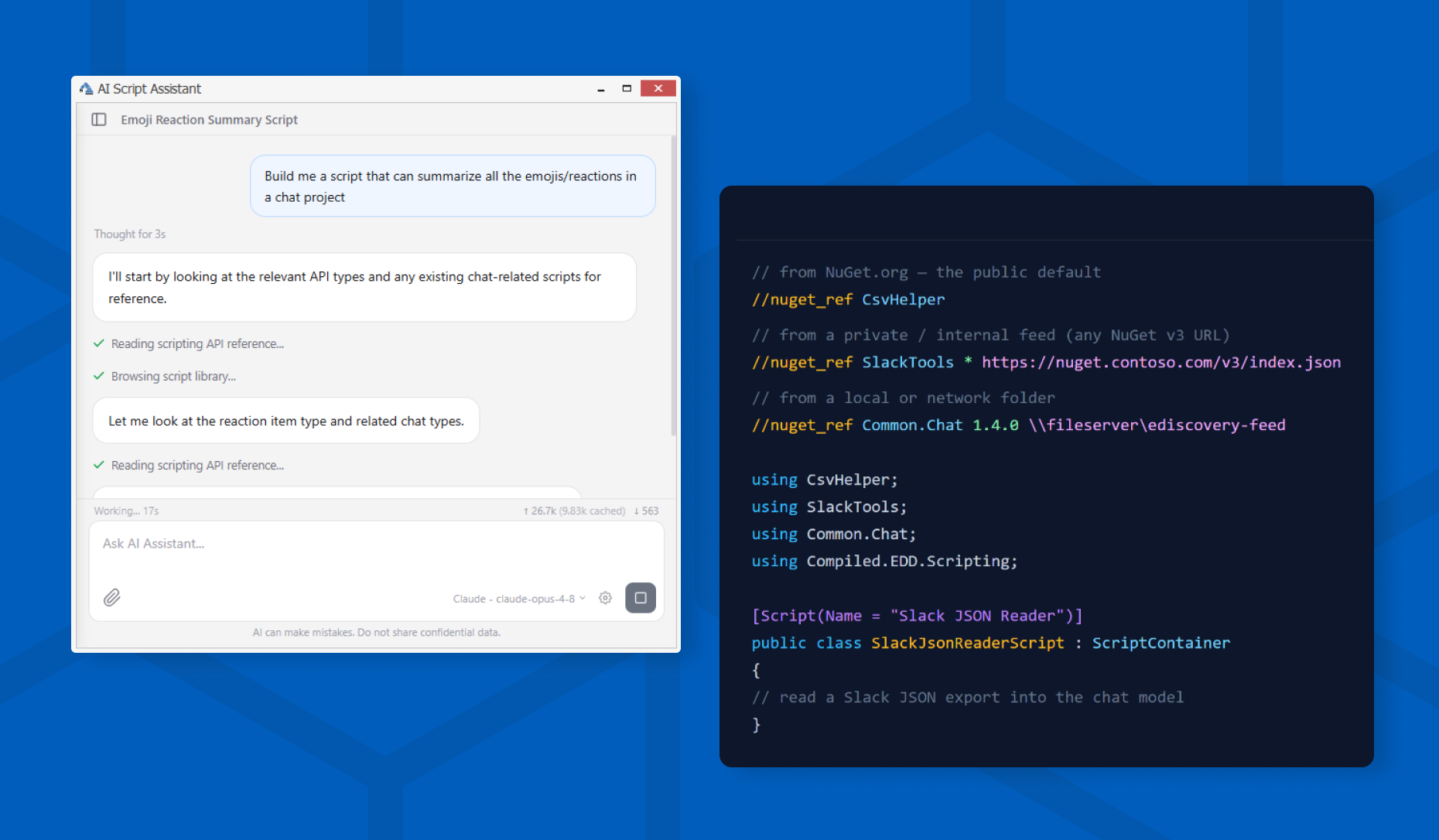Open the settings gear icon
The height and width of the screenshot is (840, 1439).
click(x=605, y=598)
